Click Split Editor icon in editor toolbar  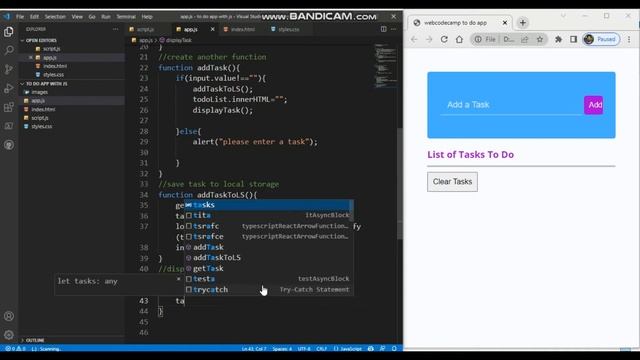click(x=384, y=29)
